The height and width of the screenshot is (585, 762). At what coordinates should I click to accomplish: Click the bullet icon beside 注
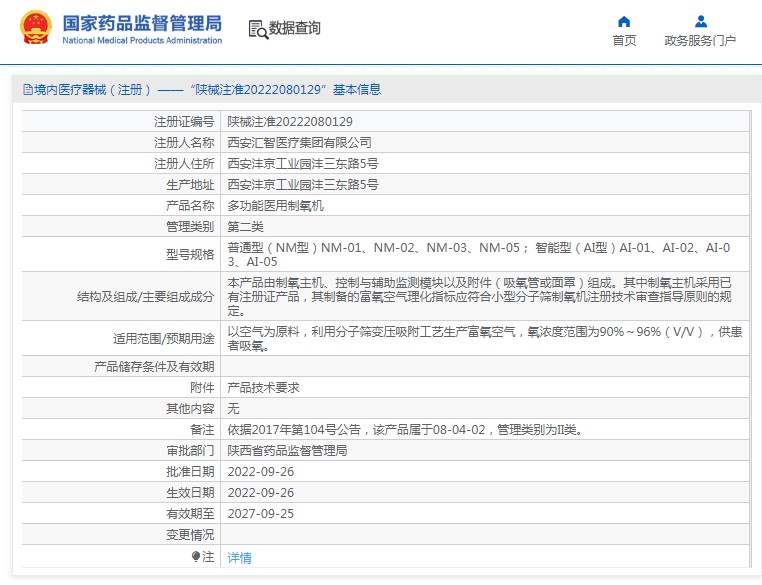[196, 556]
